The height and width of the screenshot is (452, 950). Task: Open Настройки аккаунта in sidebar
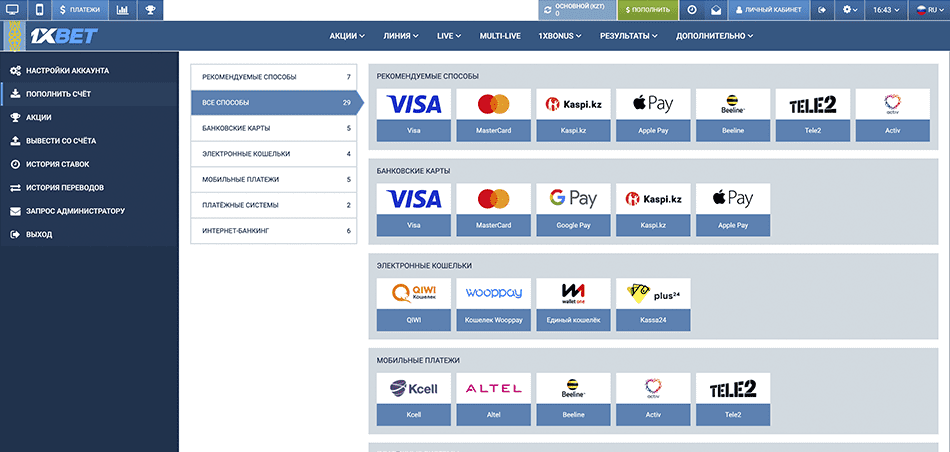90,71
